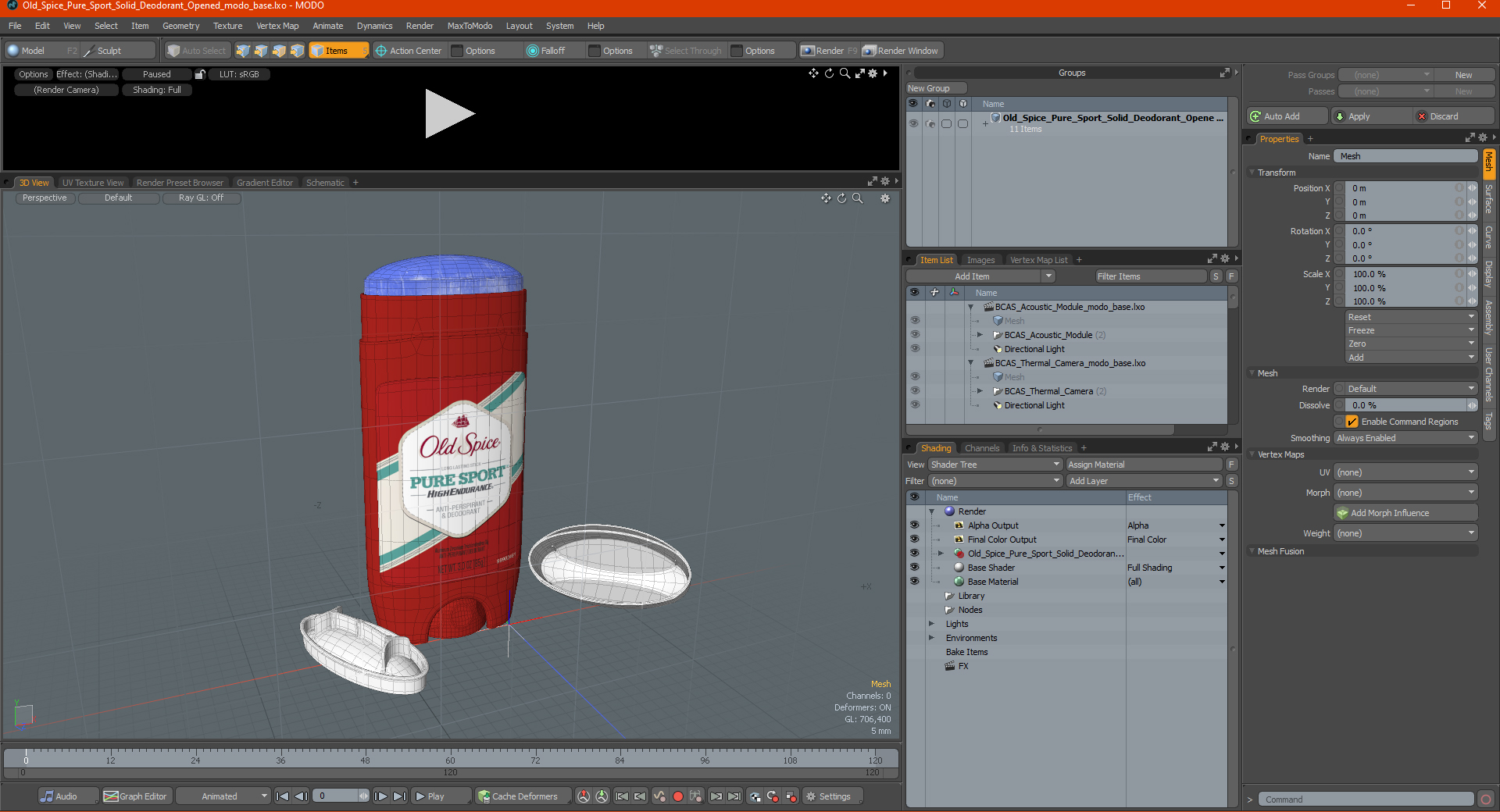Activate Materials selection mode cube icon
The width and height of the screenshot is (1500, 812).
pos(297,51)
